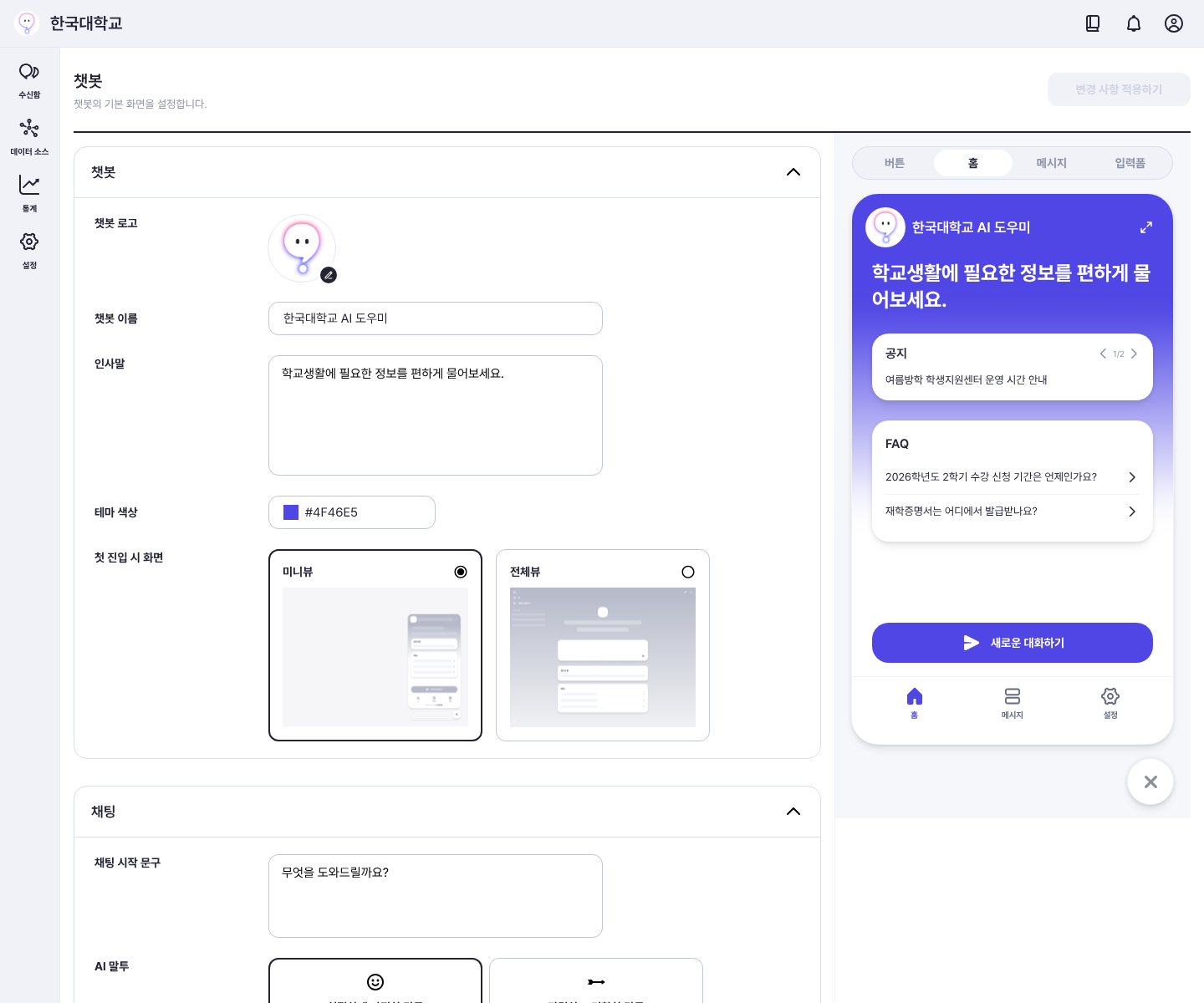Switch to the 홈 preview tab

click(973, 163)
